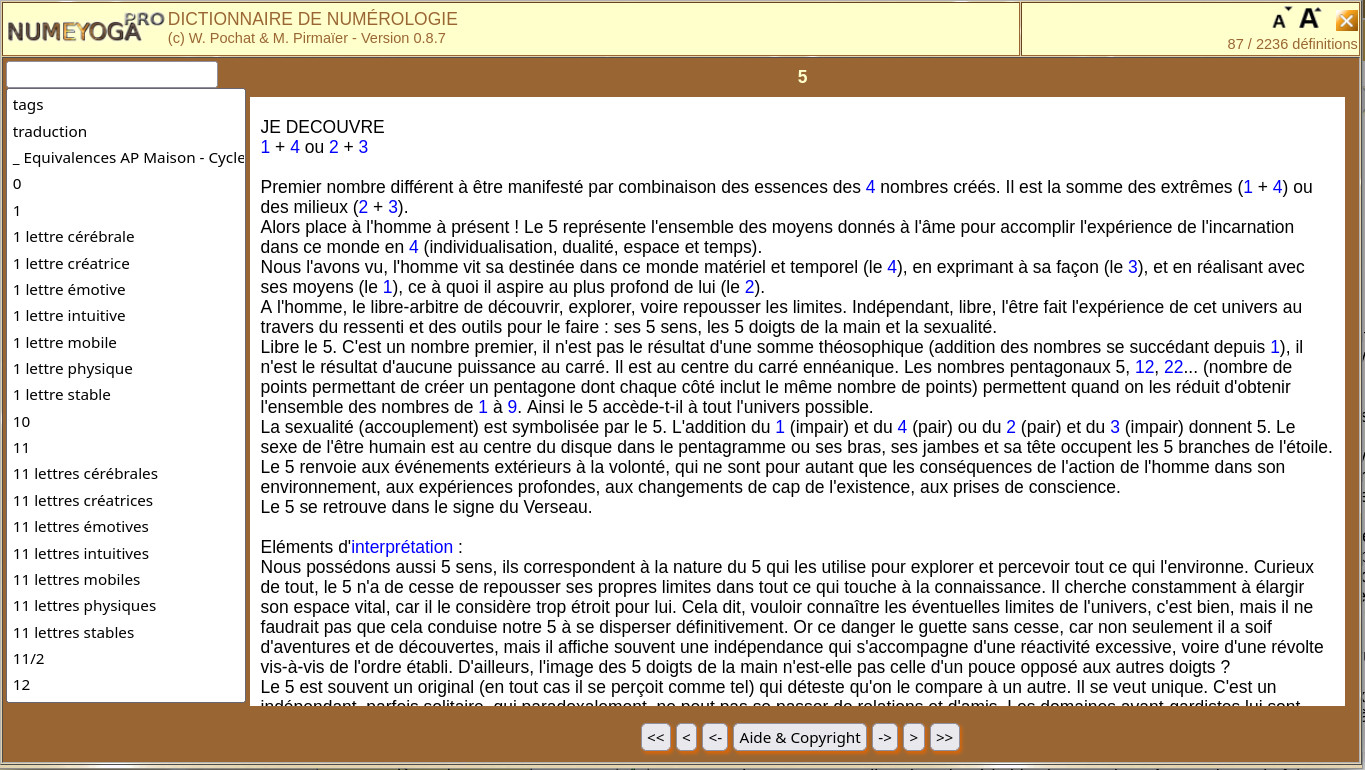This screenshot has height=770, width=1365.
Task: Select '1 lettre stable' in the list
Action: (126, 395)
